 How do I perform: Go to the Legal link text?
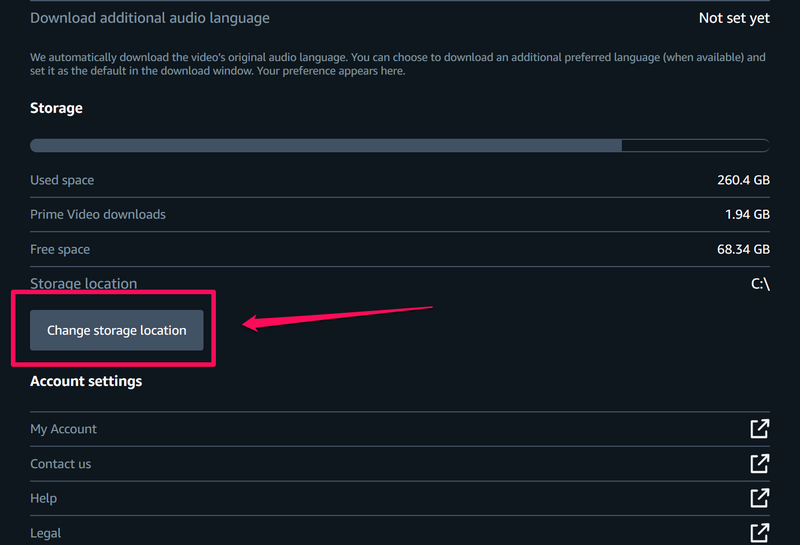coord(45,533)
